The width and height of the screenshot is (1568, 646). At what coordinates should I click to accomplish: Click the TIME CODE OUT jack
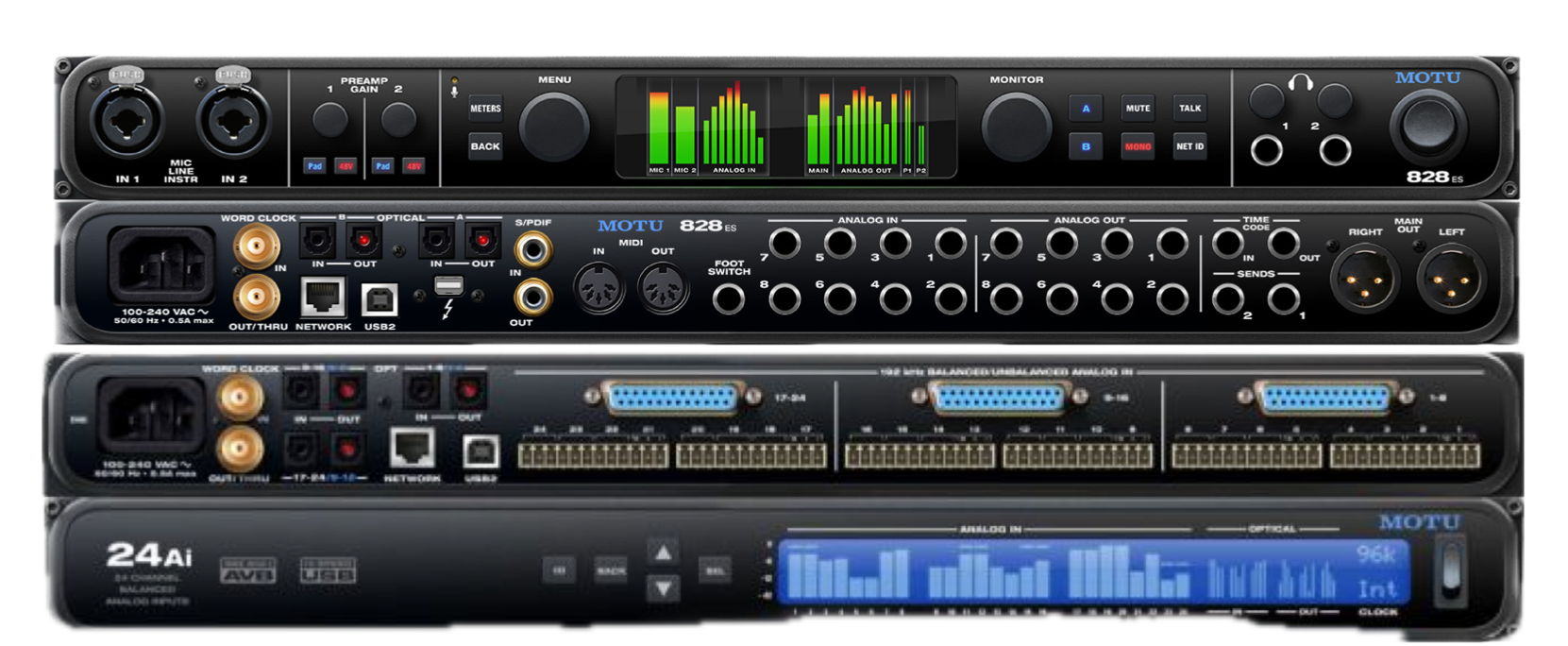pyautogui.click(x=1284, y=244)
